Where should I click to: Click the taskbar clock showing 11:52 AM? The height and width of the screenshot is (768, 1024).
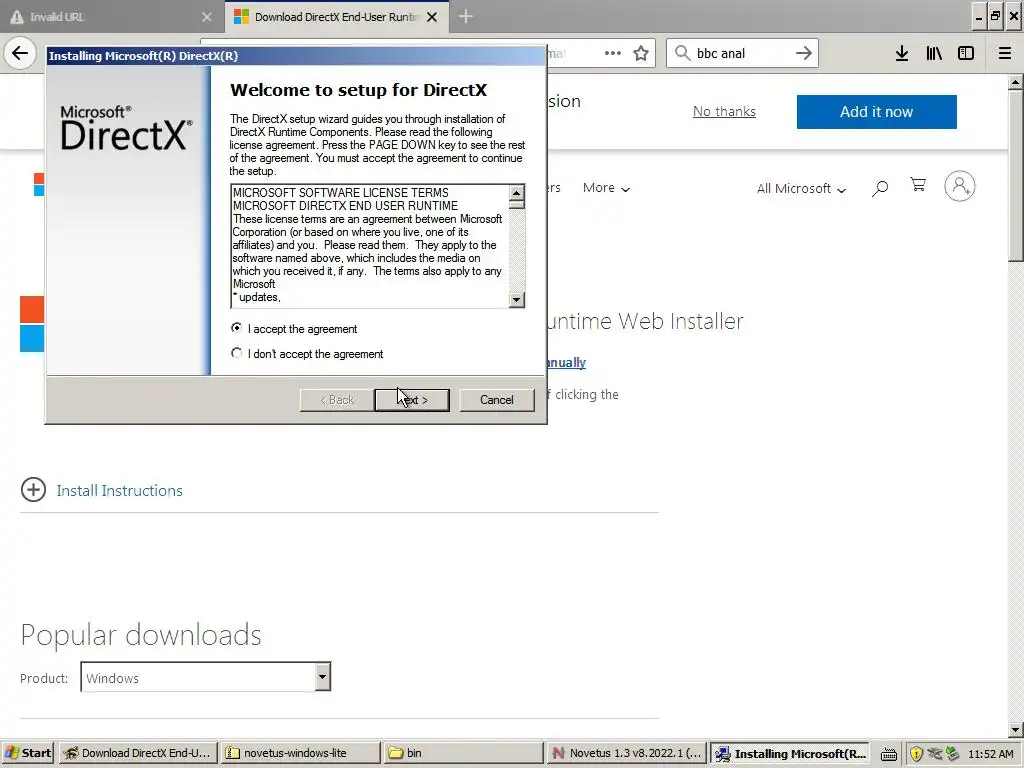tap(991, 754)
